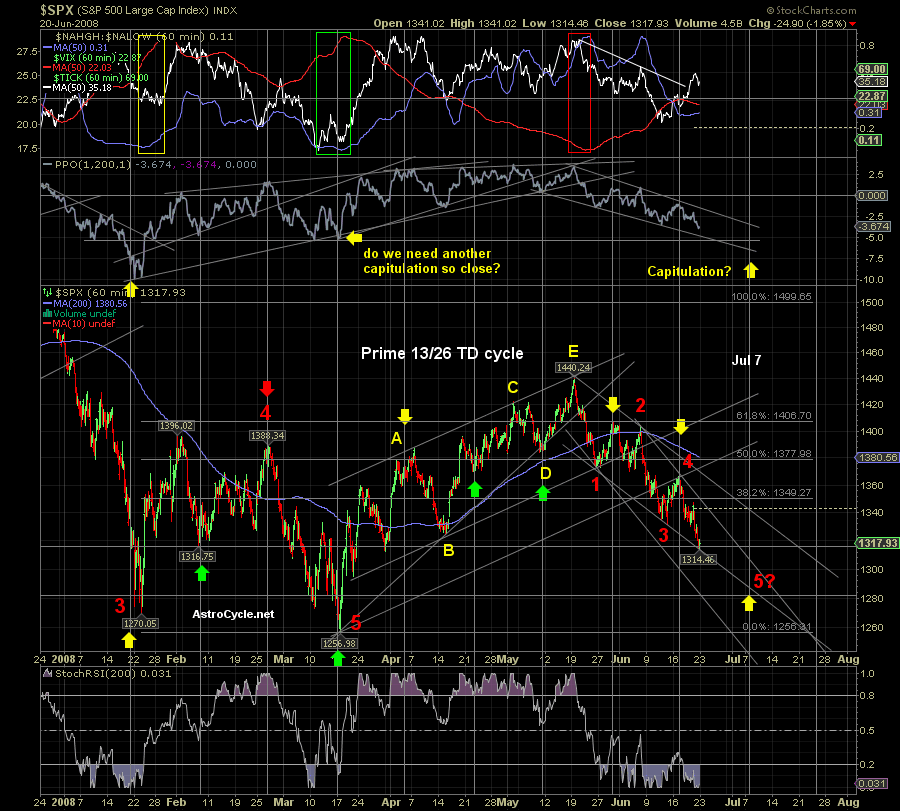Click the red down triangle after Chg value

point(852,24)
